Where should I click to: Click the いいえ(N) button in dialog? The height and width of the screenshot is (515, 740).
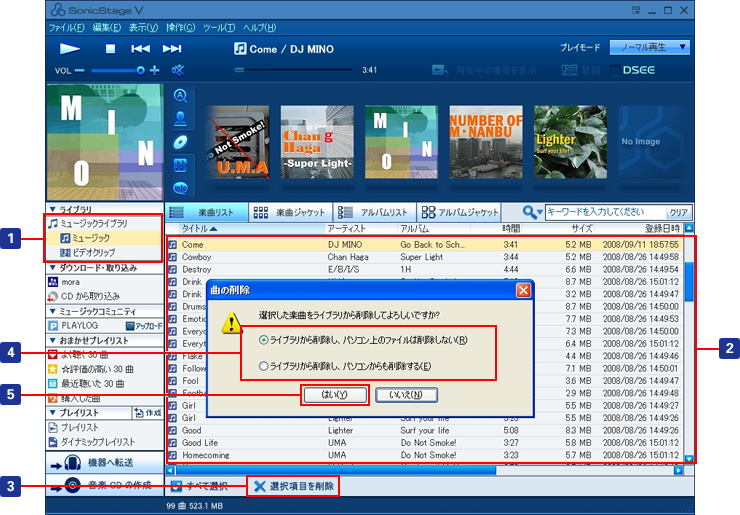(x=406, y=394)
